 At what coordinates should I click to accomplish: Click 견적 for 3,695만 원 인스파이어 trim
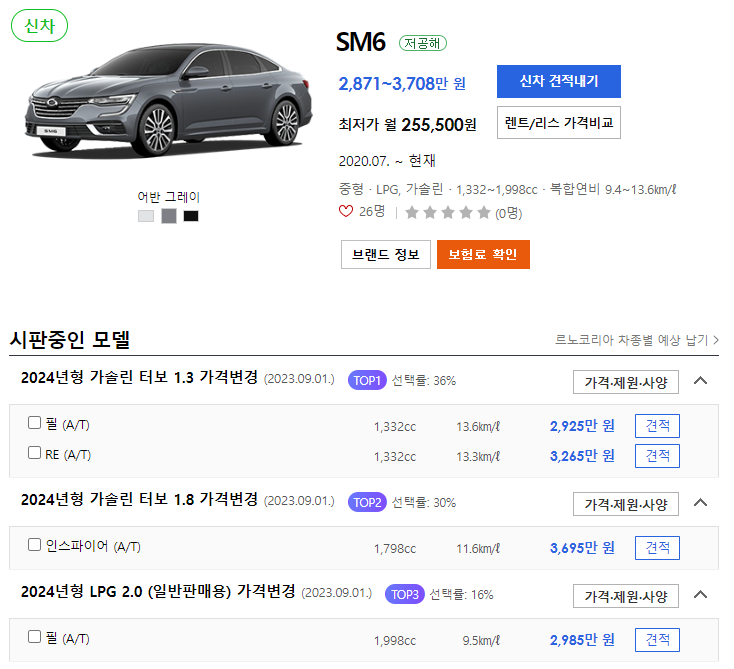(x=657, y=548)
